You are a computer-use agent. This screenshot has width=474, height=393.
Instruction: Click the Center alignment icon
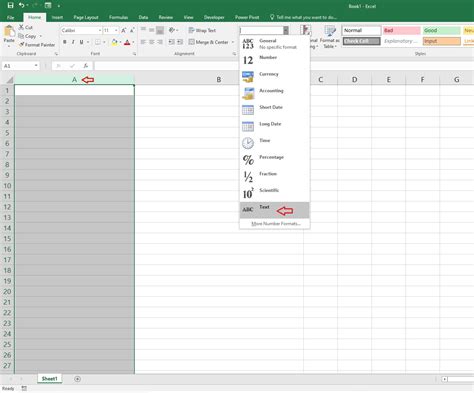pos(152,42)
